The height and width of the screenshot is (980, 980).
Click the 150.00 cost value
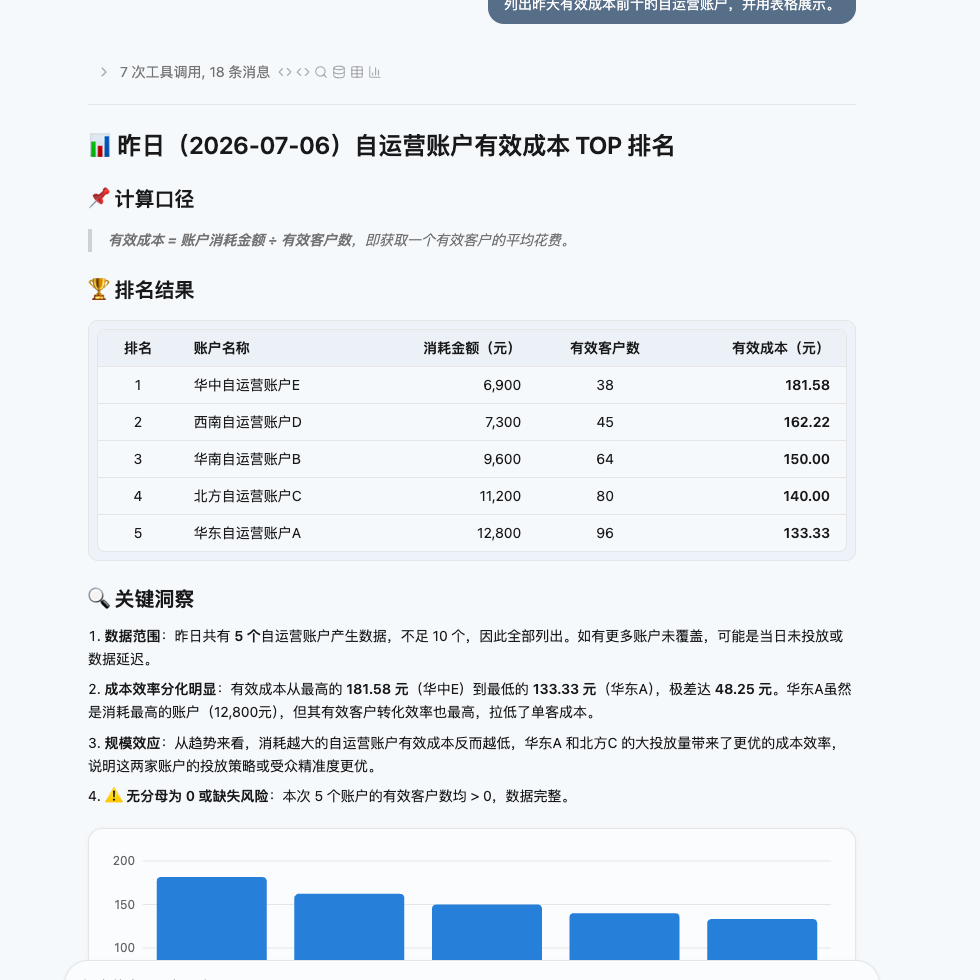tap(806, 459)
